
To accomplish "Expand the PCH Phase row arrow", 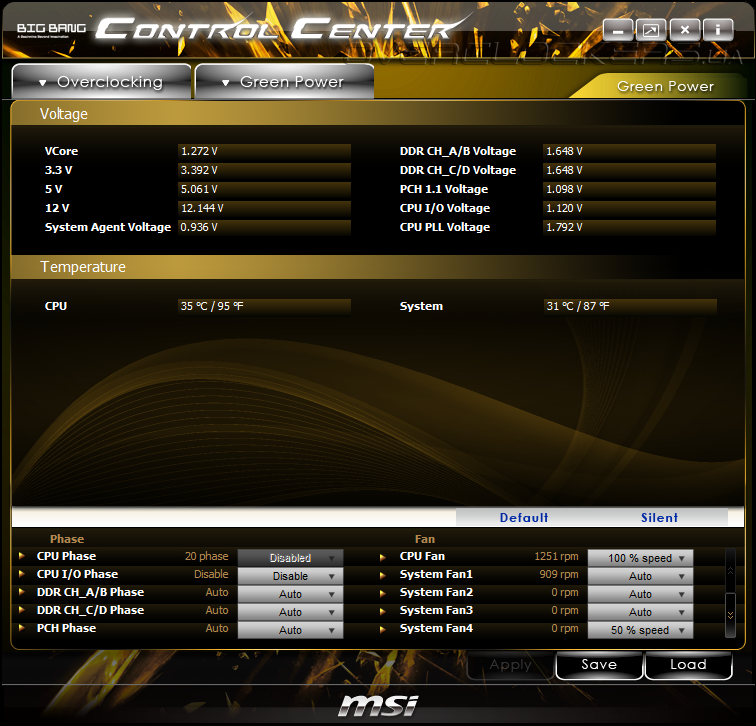I will (22, 628).
